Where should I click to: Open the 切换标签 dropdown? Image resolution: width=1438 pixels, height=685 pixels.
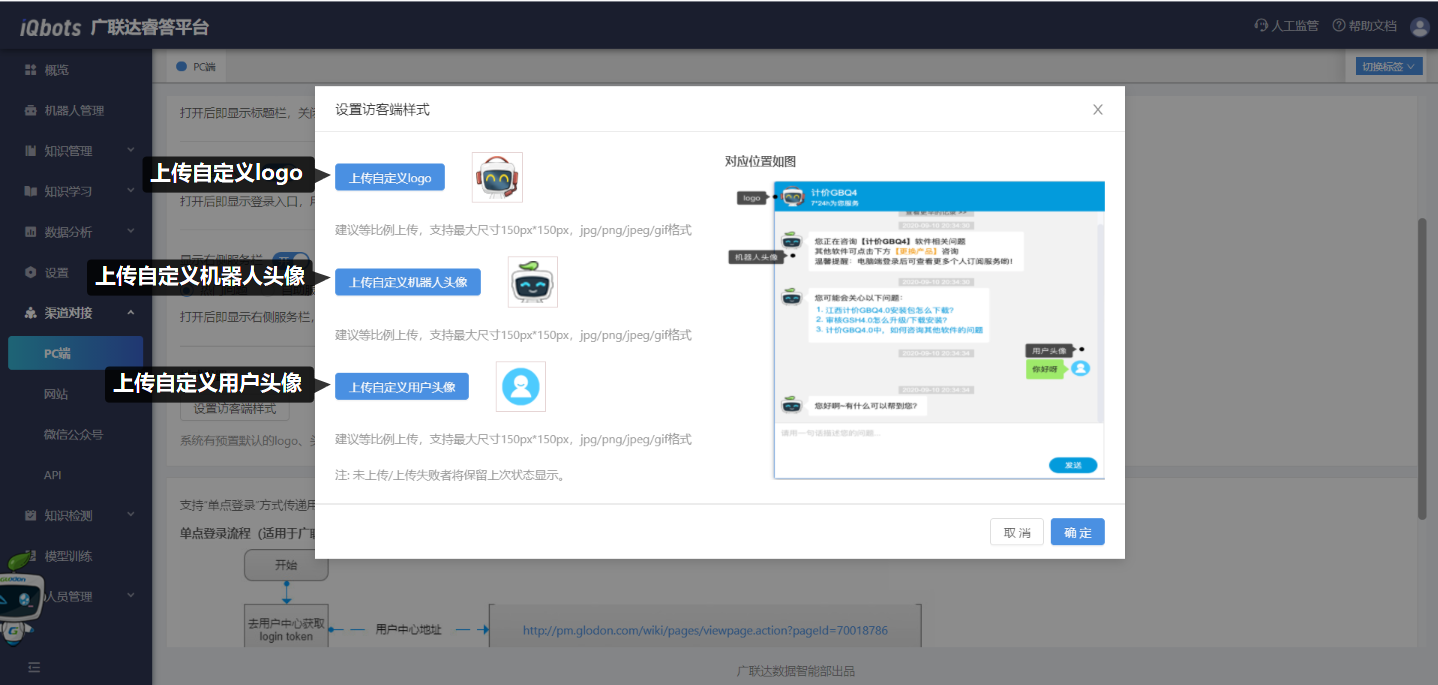(x=1385, y=67)
